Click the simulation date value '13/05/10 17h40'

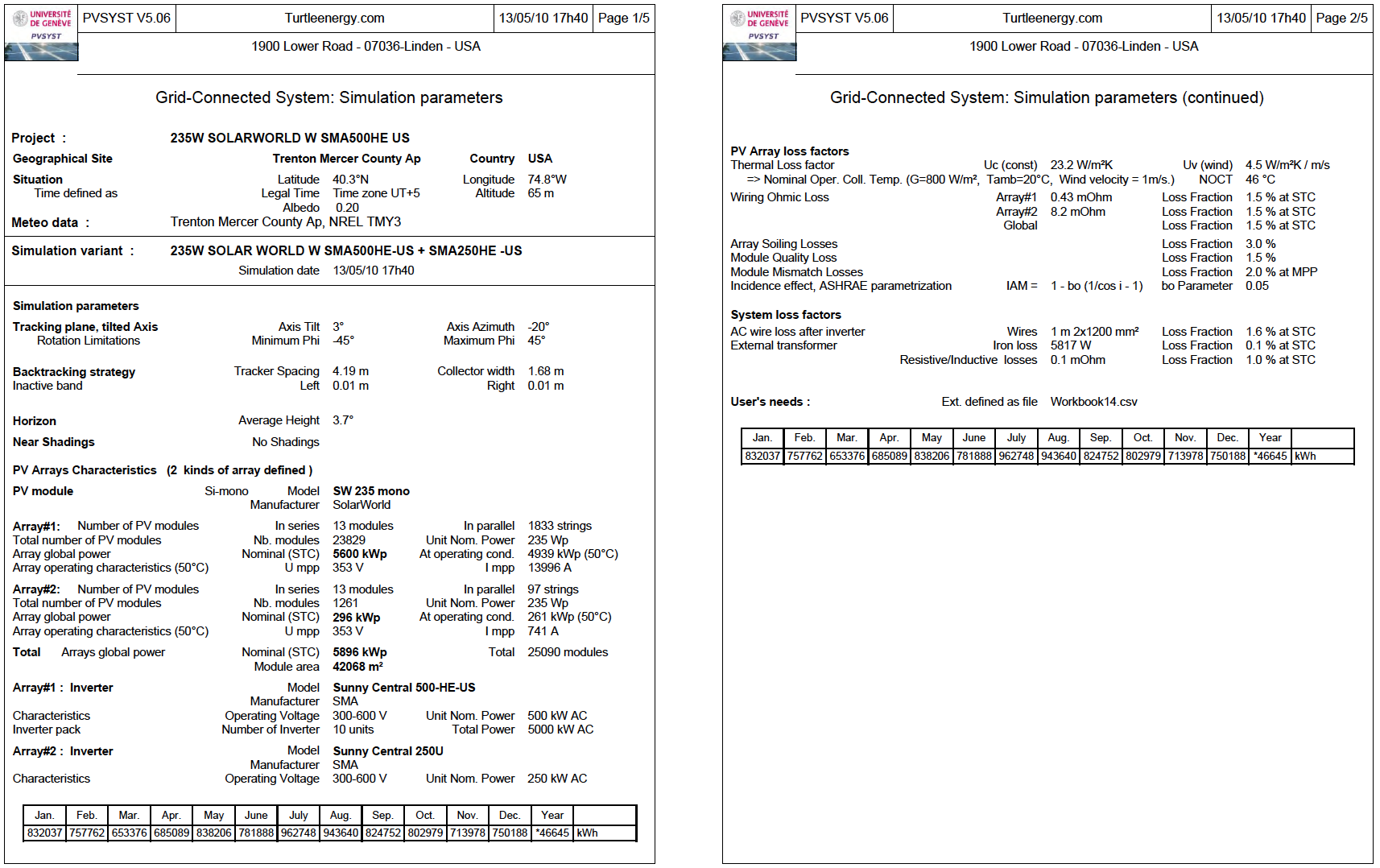[374, 271]
